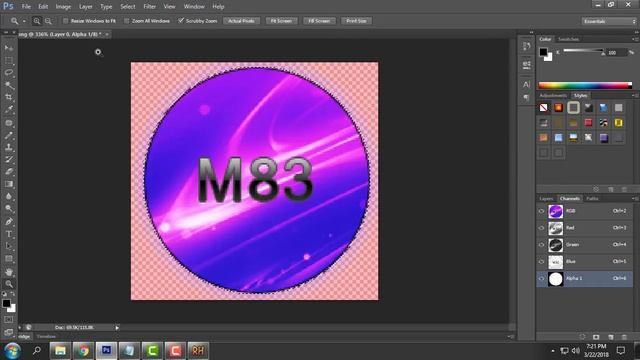Toggle visibility of Alpha 1 channel
Image resolution: width=640 pixels, height=360 pixels.
542,279
